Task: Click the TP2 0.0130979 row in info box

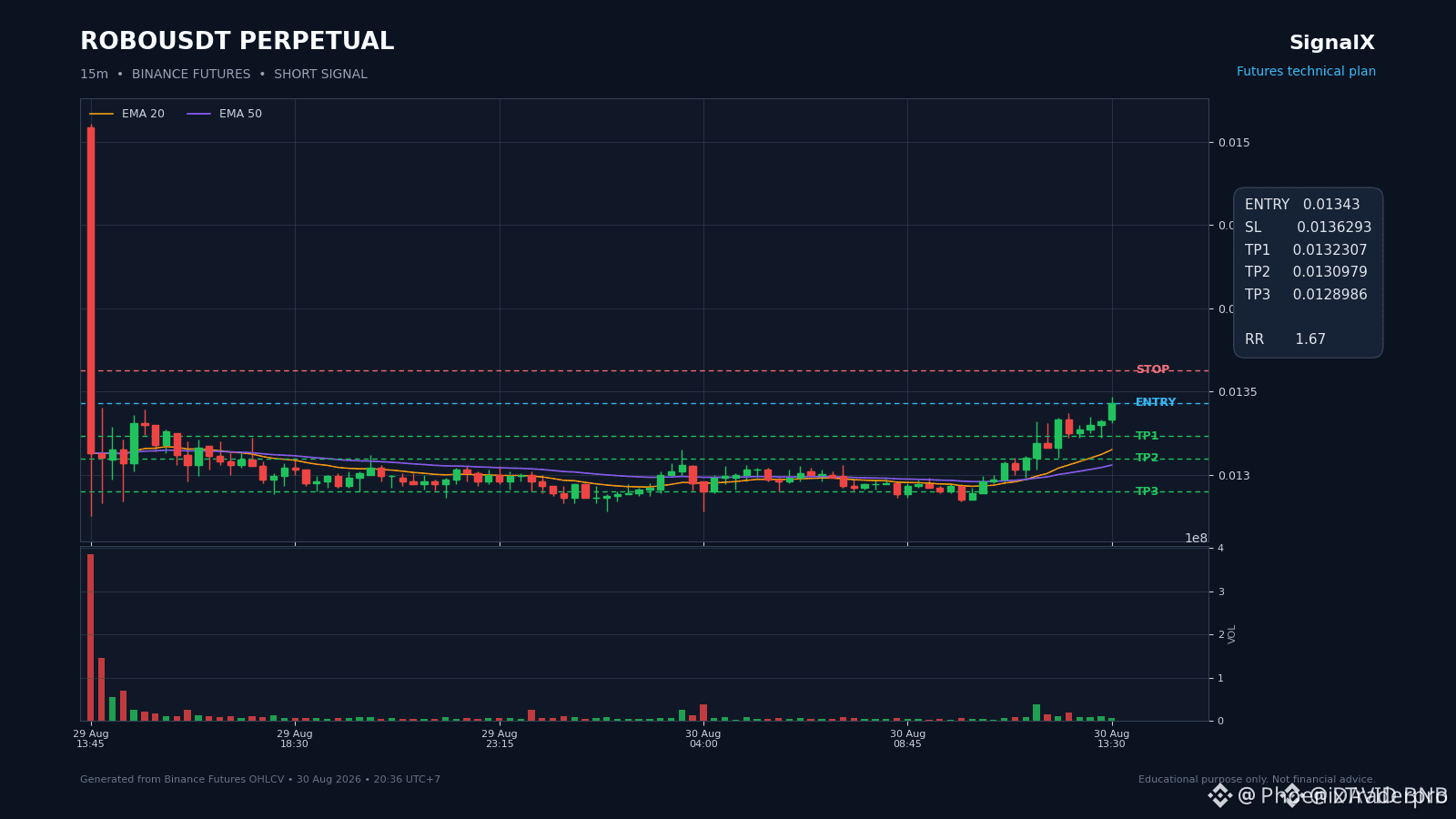Action: click(1306, 272)
